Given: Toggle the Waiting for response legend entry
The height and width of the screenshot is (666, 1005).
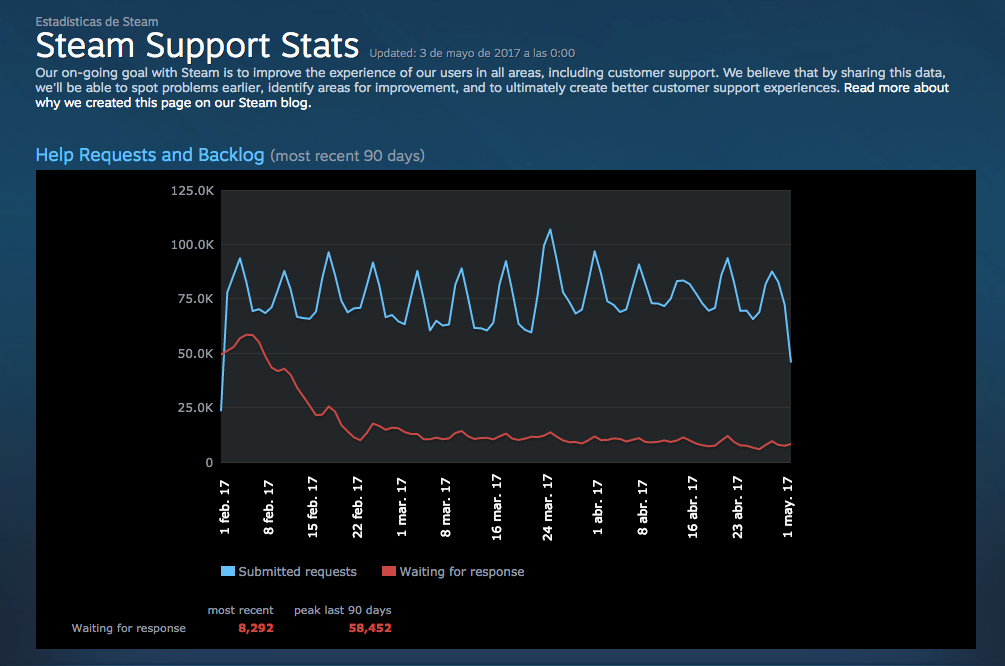Looking at the screenshot, I should tap(453, 571).
